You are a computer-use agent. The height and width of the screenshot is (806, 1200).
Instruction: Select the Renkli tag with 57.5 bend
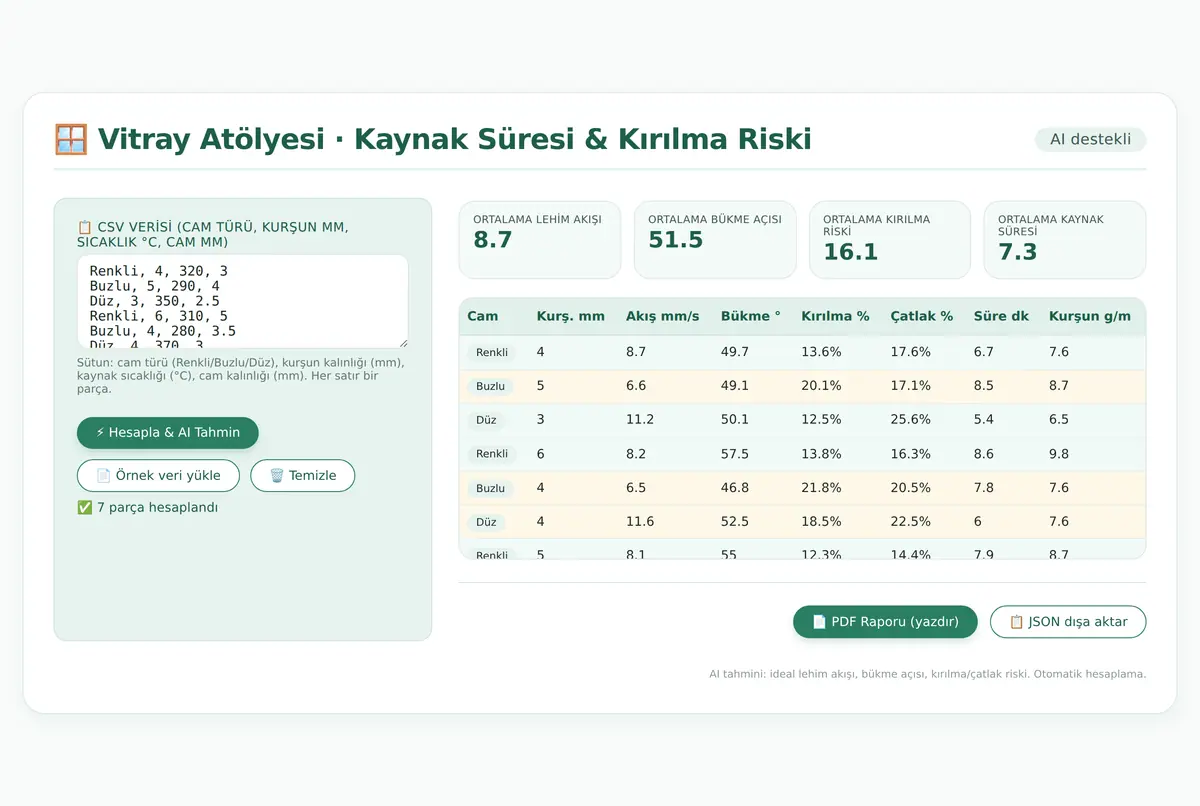coord(491,454)
